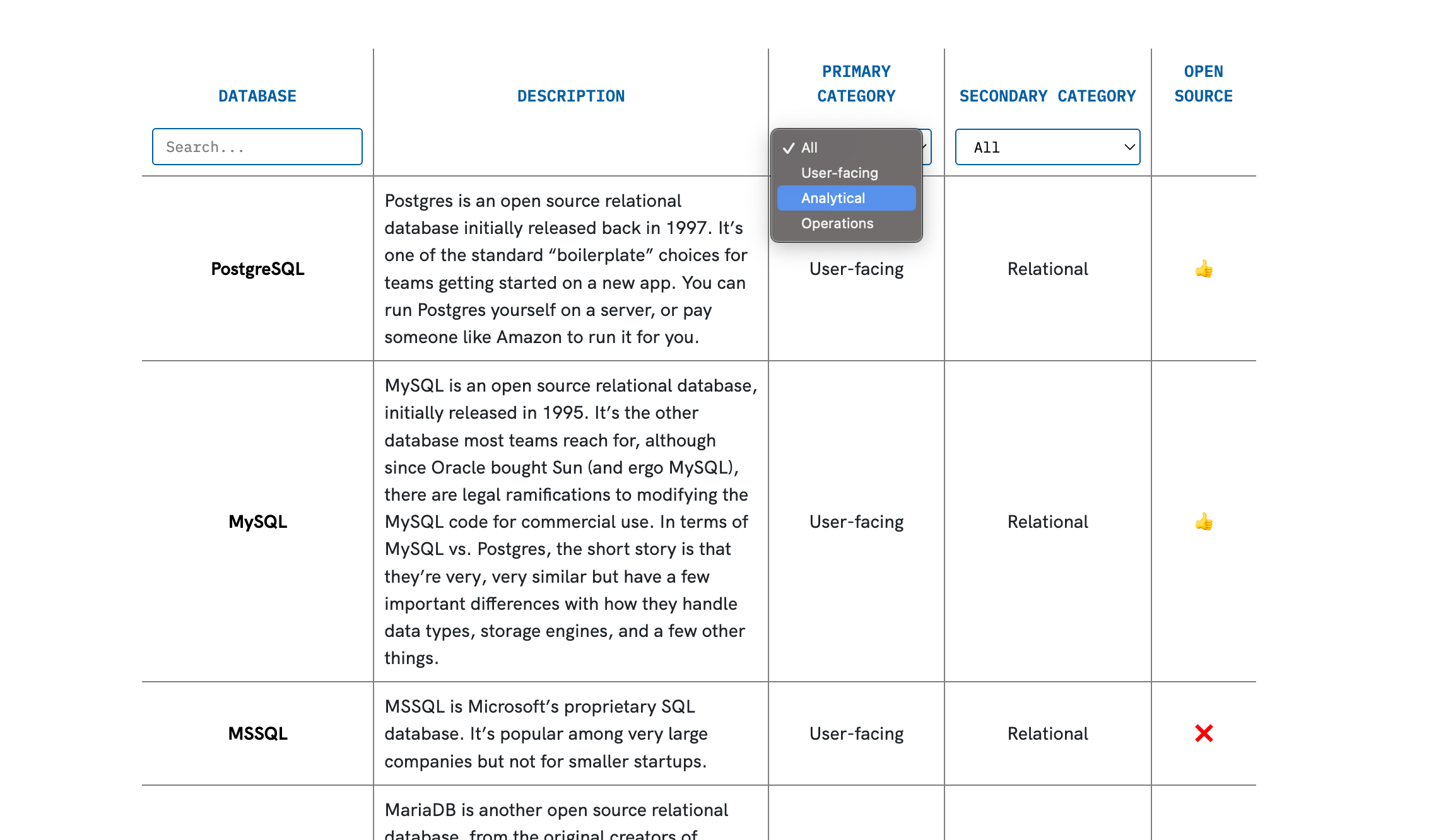Click the User-facing value for MySQL row

pos(856,522)
